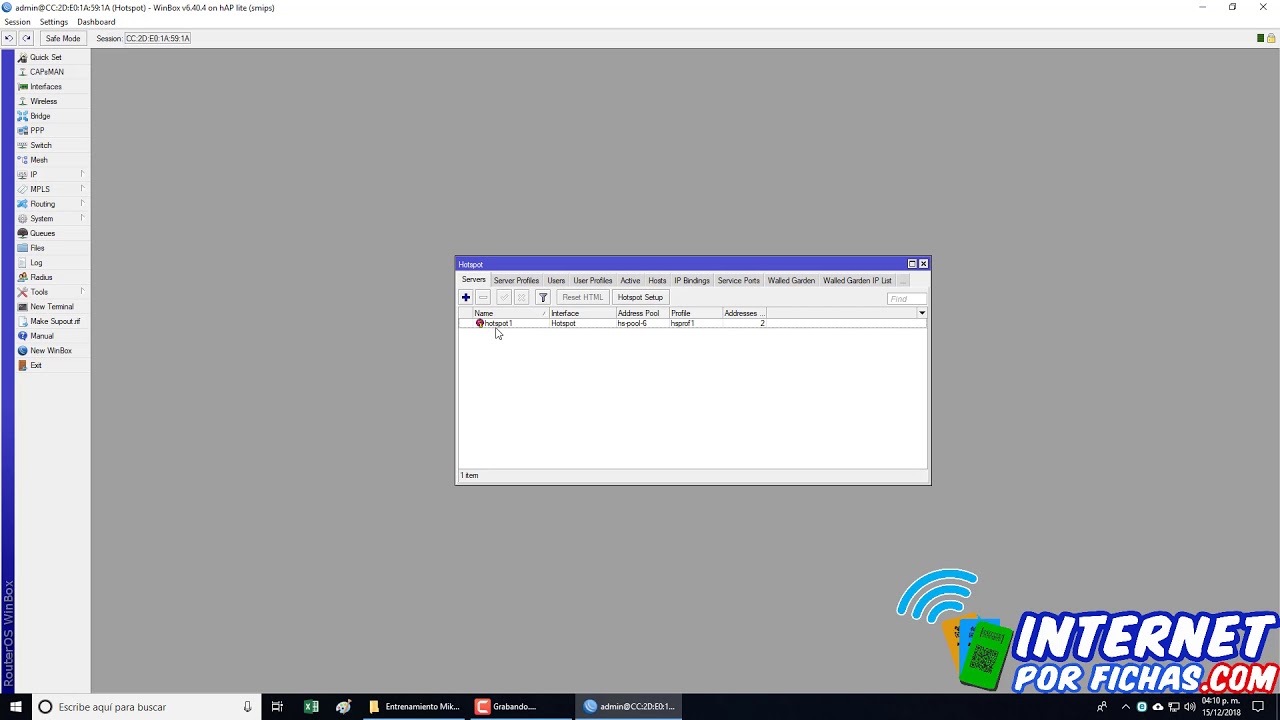Open Log in the sidebar
Screen dimensions: 1280x720
[36, 263]
